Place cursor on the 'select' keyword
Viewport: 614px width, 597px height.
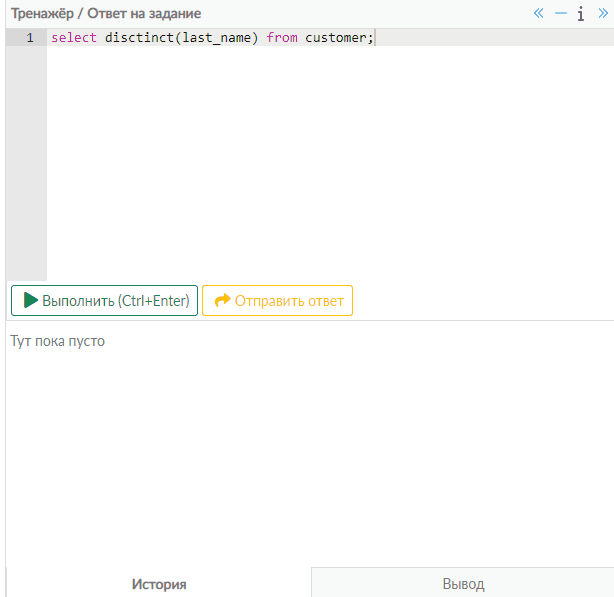pos(73,38)
